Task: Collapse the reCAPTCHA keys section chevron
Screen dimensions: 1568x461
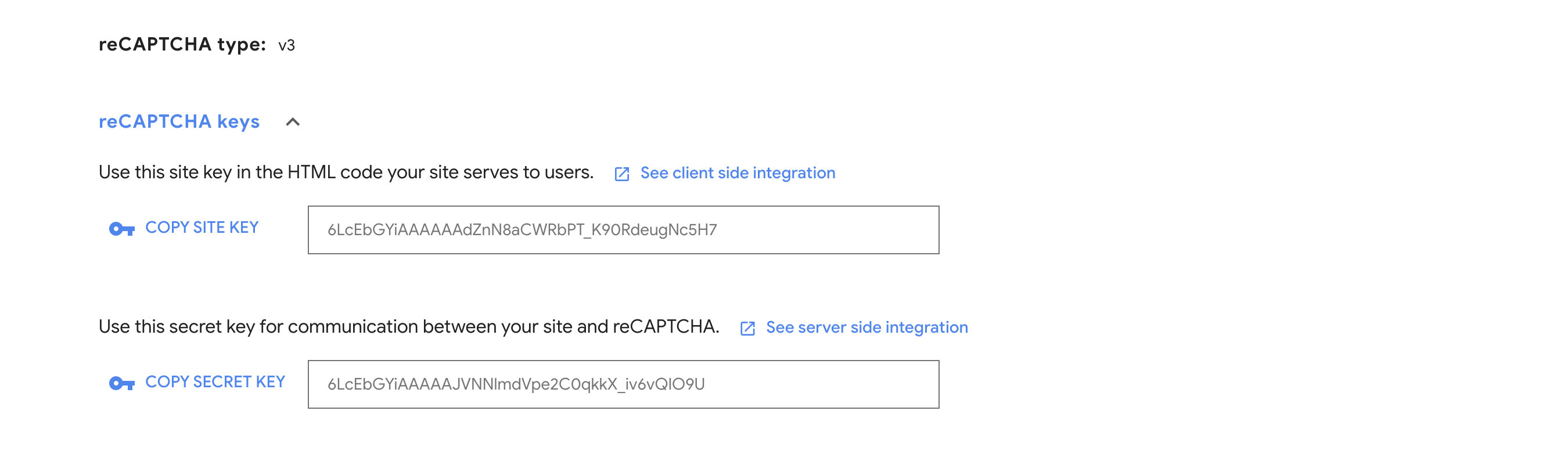Action: 293,123
